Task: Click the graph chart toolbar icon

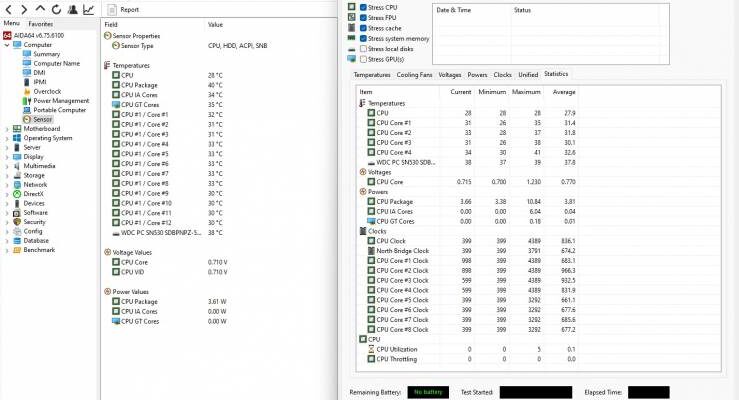Action: tap(89, 9)
